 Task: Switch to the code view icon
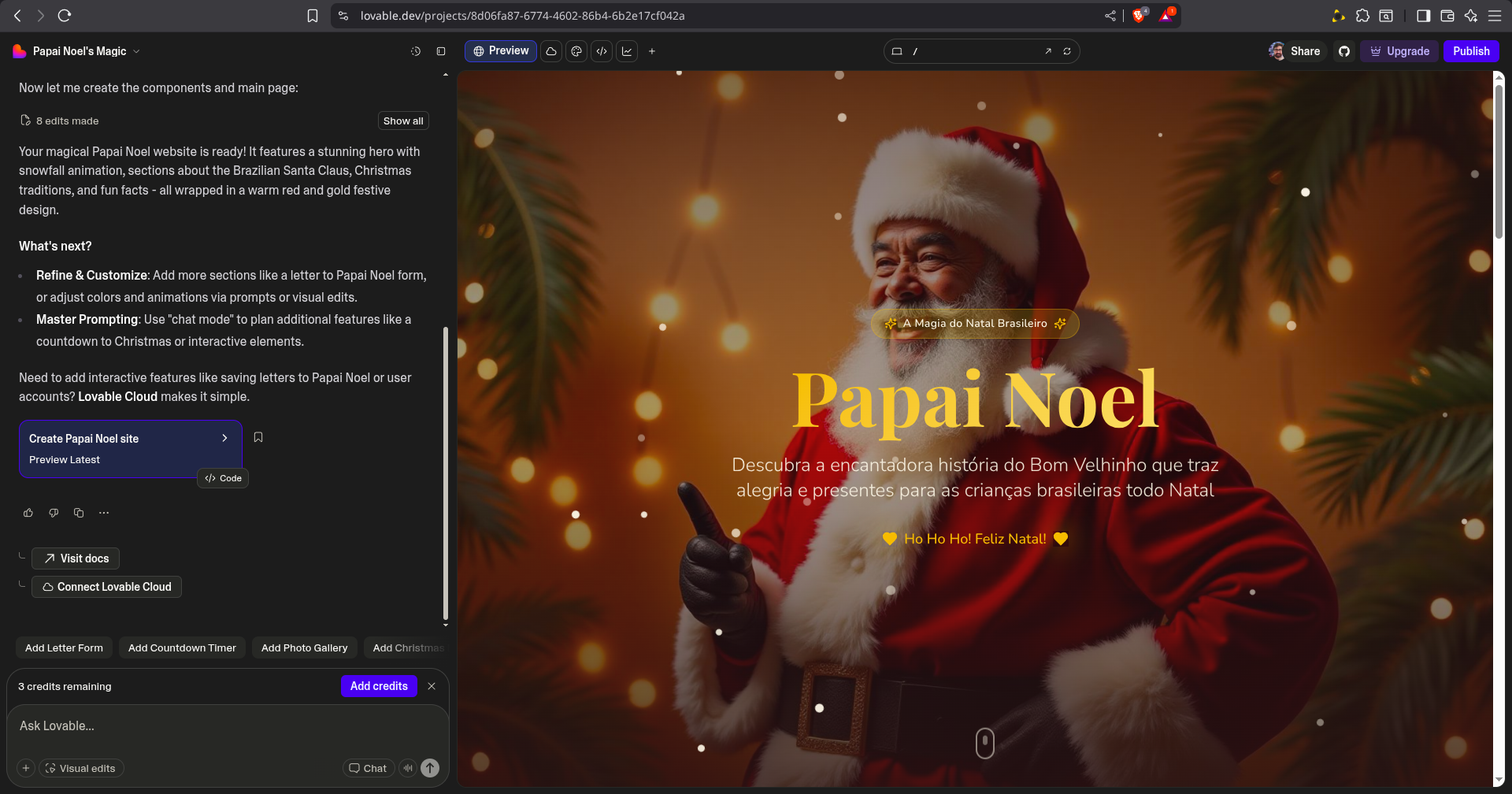602,51
